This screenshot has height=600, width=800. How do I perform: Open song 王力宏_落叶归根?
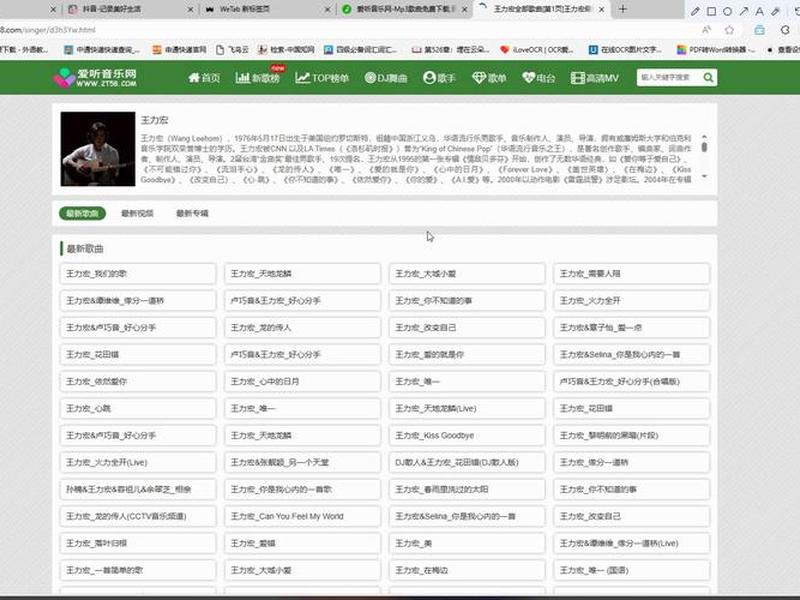pos(138,543)
